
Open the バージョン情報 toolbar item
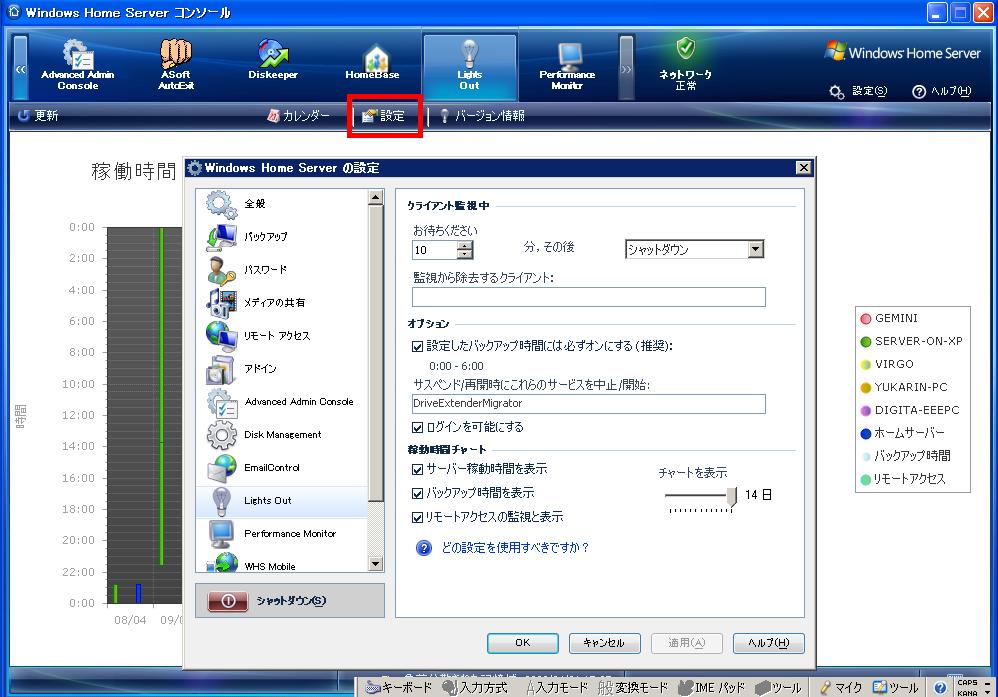click(482, 116)
